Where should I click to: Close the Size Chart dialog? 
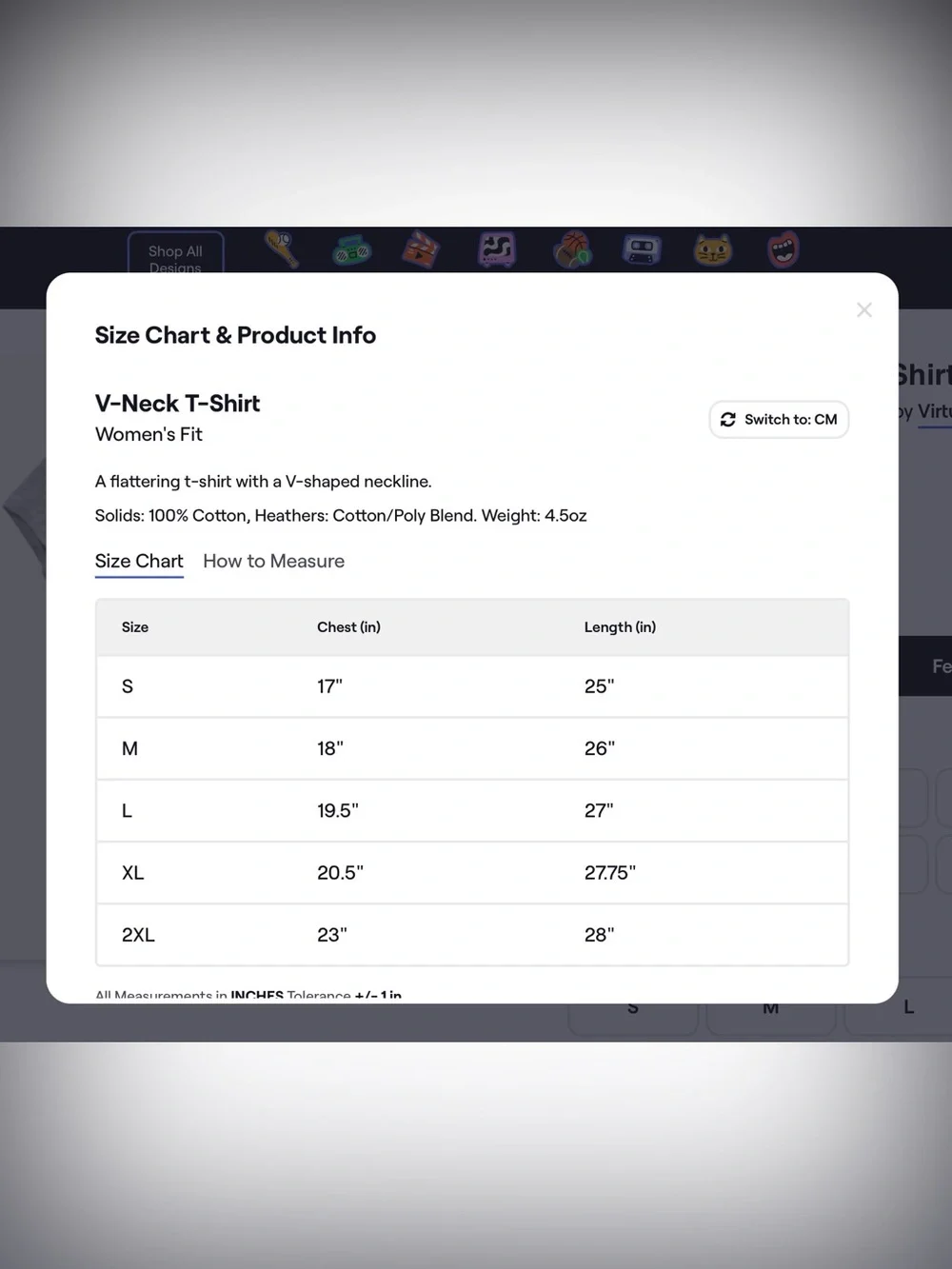(863, 310)
